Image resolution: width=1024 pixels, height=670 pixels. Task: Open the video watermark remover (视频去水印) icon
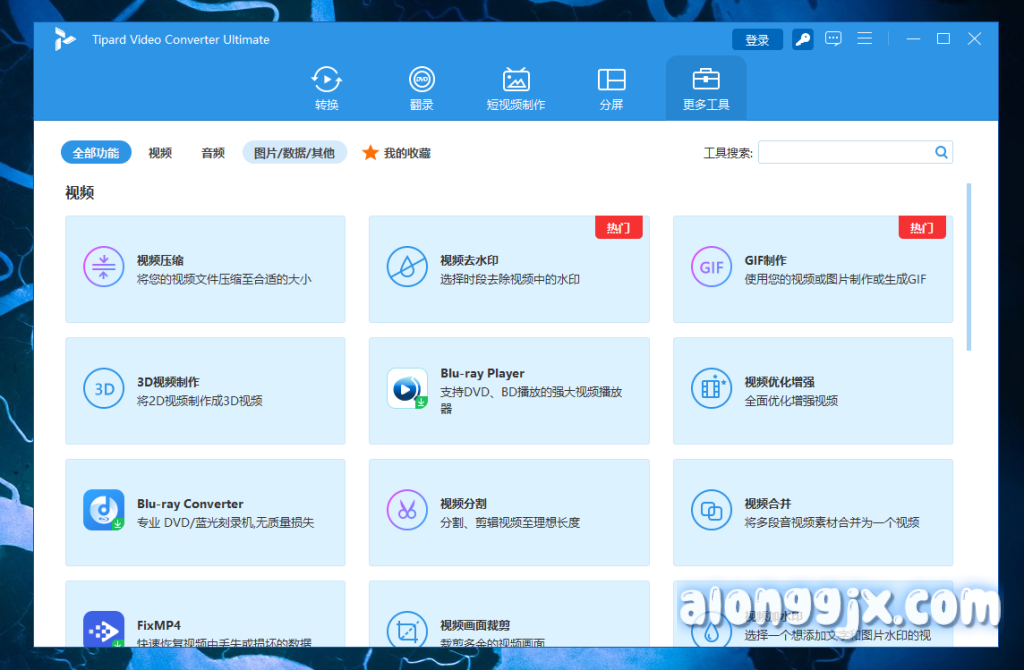(407, 267)
